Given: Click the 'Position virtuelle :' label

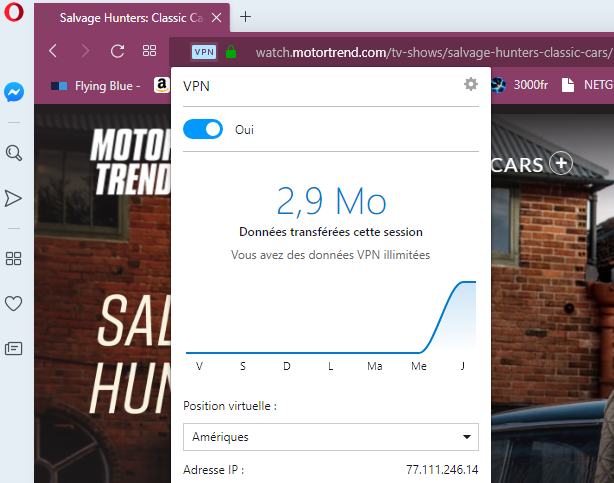Looking at the screenshot, I should (230, 406).
